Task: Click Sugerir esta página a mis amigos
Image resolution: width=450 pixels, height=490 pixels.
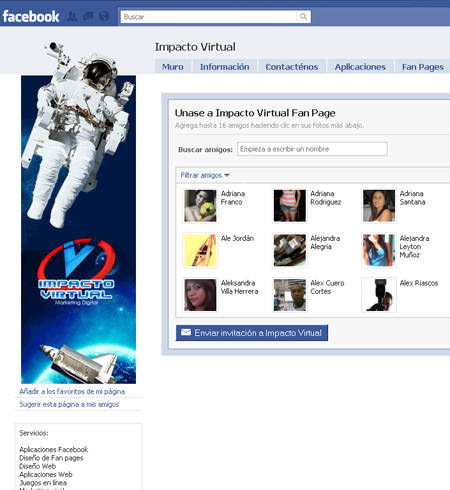Action: point(69,404)
